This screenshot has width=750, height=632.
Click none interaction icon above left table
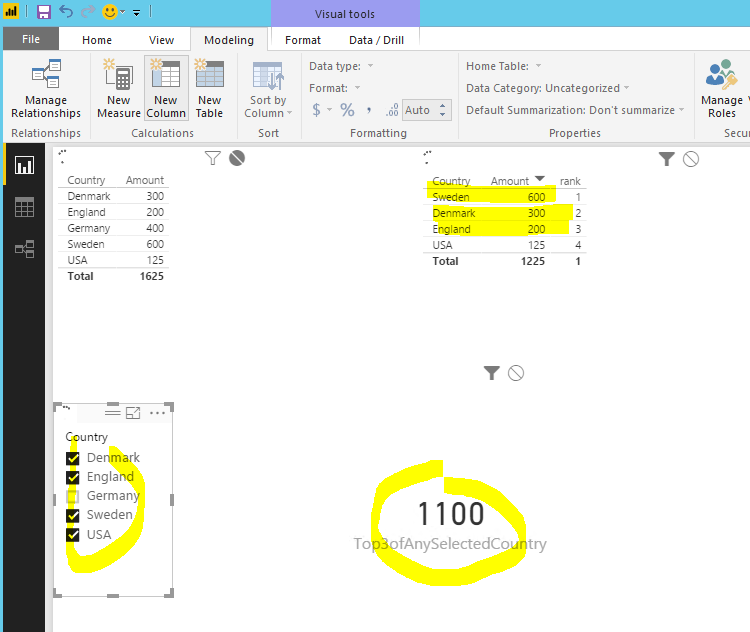(237, 158)
